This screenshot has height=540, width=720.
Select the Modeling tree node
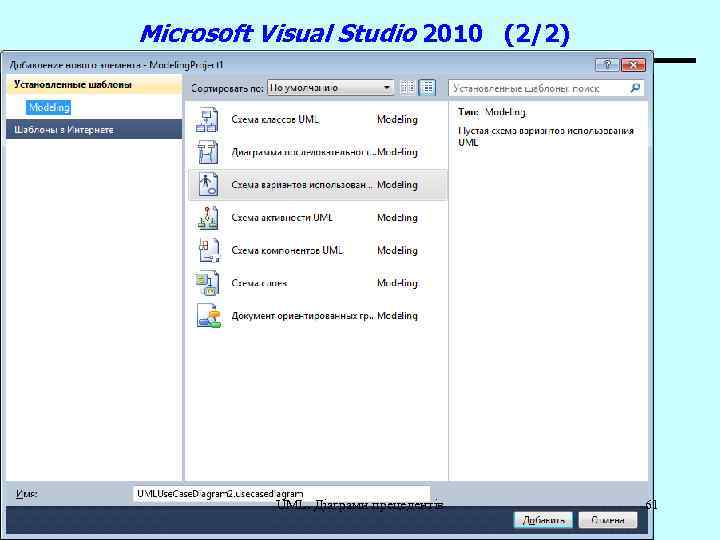[49, 107]
